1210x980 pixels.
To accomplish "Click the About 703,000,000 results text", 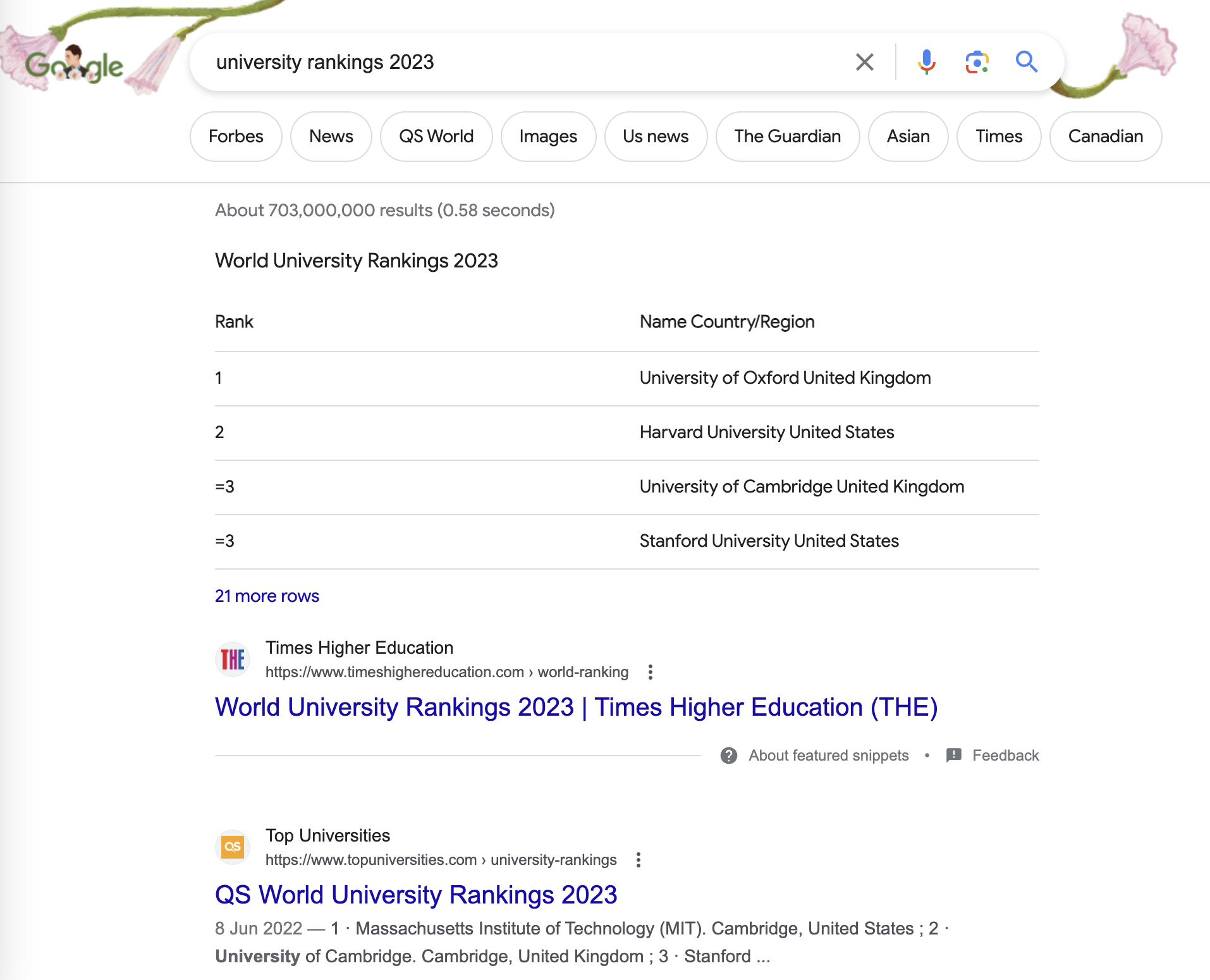I will (384, 211).
